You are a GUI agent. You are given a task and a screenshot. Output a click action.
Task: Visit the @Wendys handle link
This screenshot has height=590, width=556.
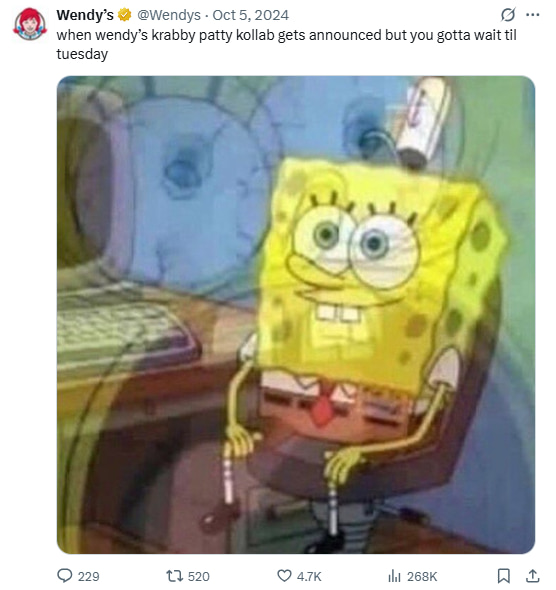point(169,15)
